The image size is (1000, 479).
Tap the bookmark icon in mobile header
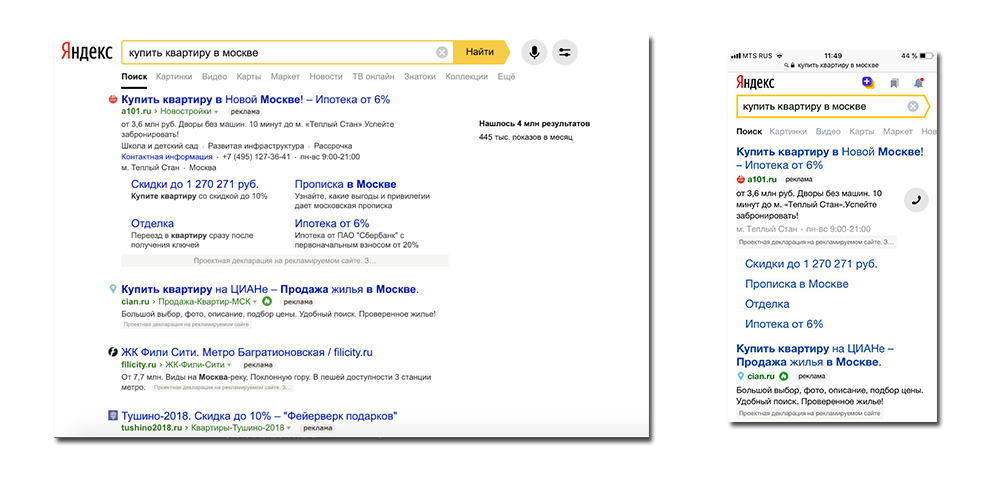895,83
